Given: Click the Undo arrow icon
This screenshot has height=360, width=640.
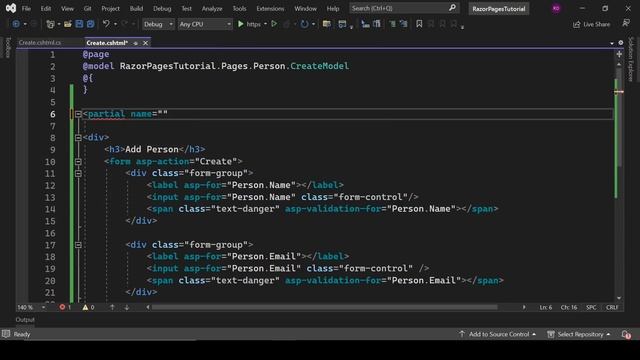Looking at the screenshot, I should (x=106, y=24).
